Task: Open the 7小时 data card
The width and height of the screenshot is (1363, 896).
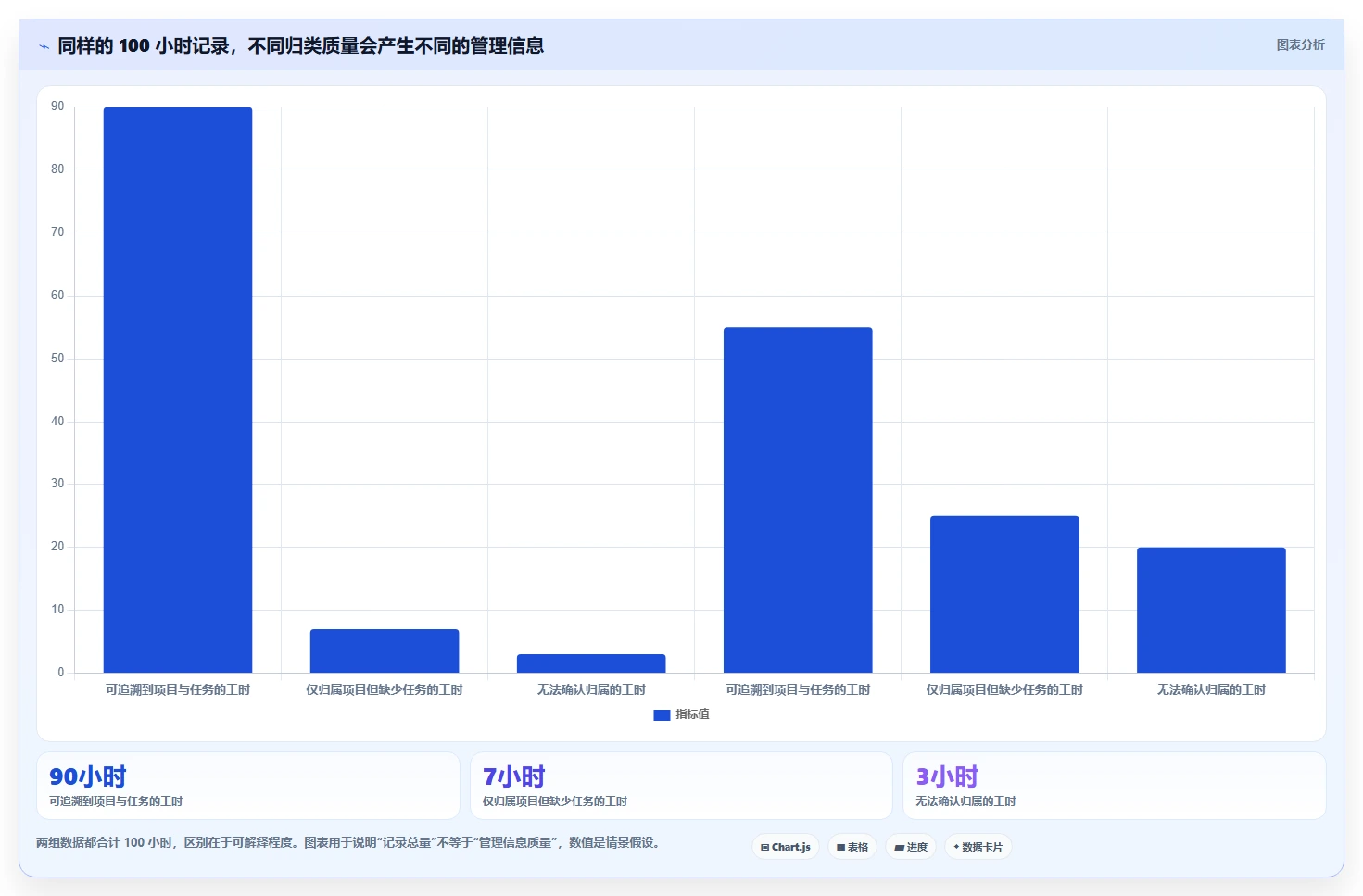Action: (x=681, y=786)
